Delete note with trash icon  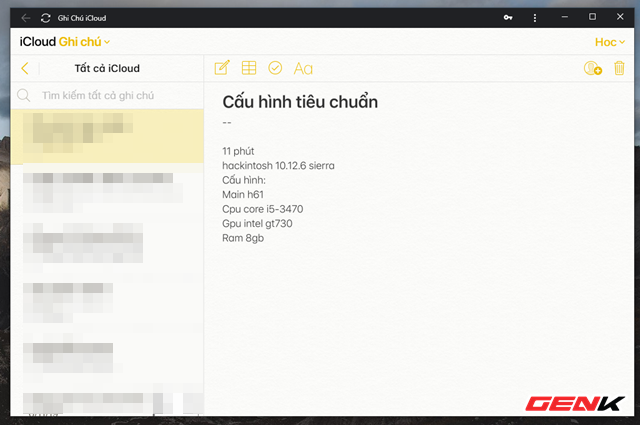click(619, 68)
